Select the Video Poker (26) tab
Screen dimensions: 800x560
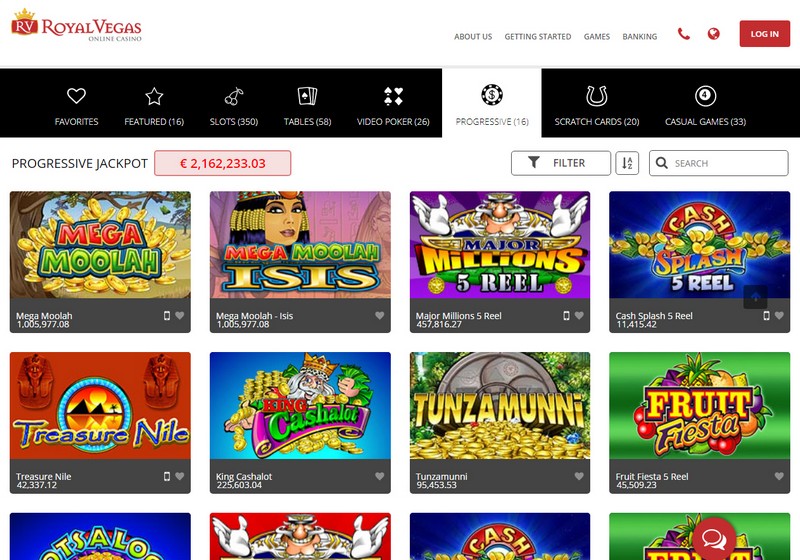[393, 106]
